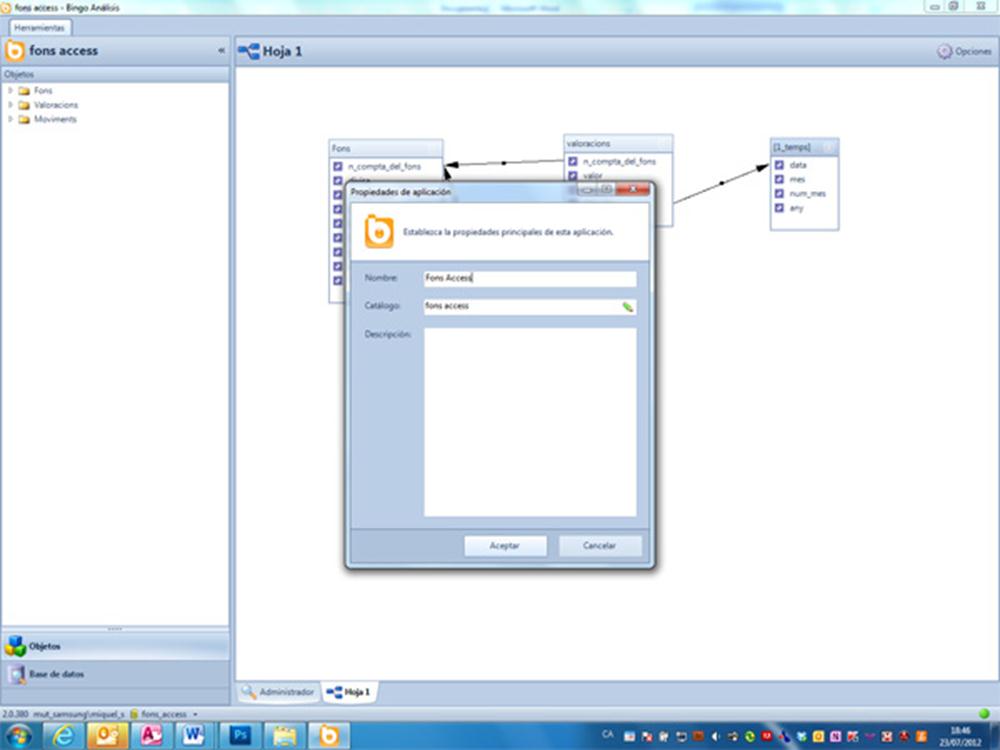Toggle n_compta_del_fons in valoracions table
The height and width of the screenshot is (750, 1000).
(573, 161)
